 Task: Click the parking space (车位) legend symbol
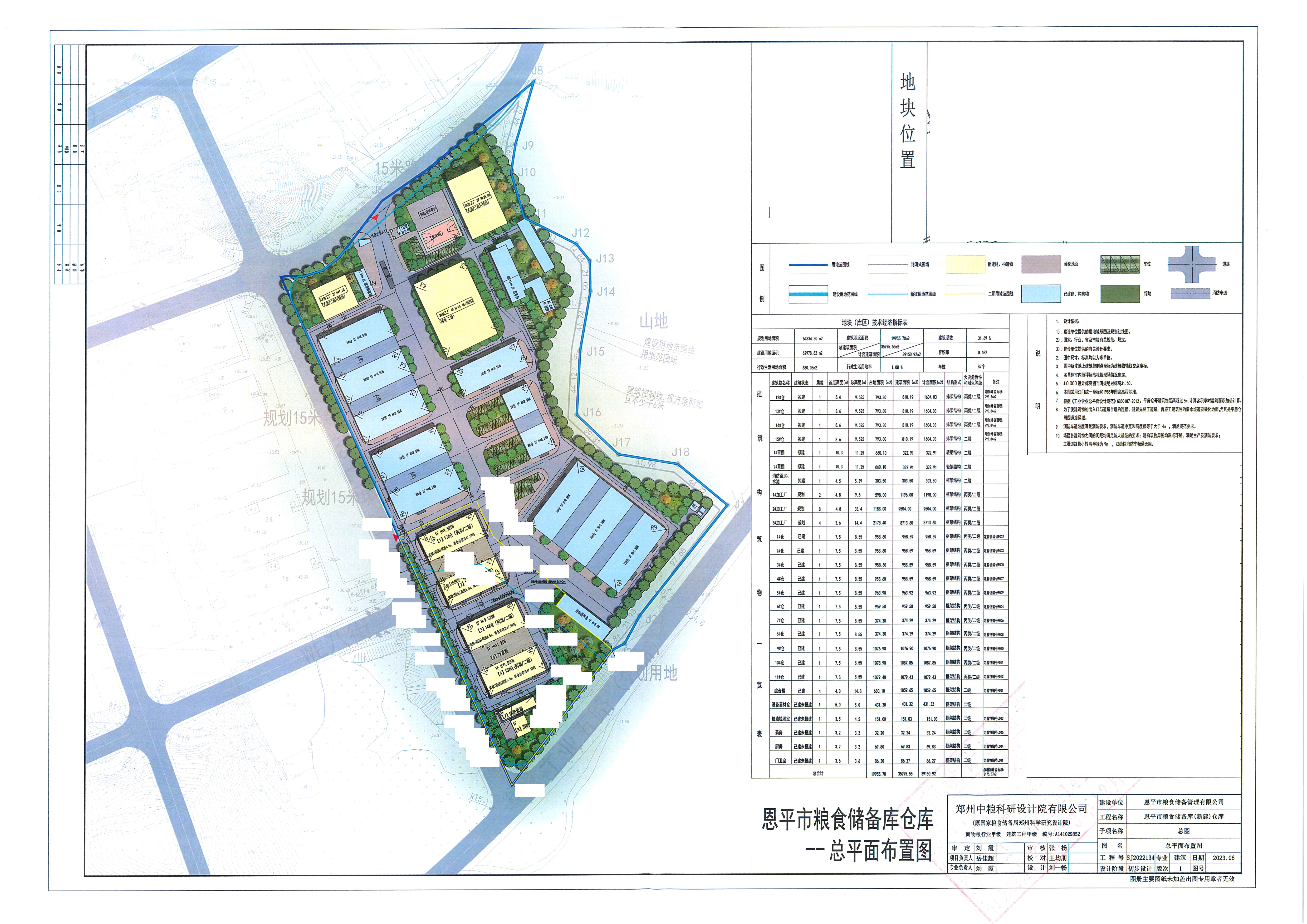click(1120, 264)
